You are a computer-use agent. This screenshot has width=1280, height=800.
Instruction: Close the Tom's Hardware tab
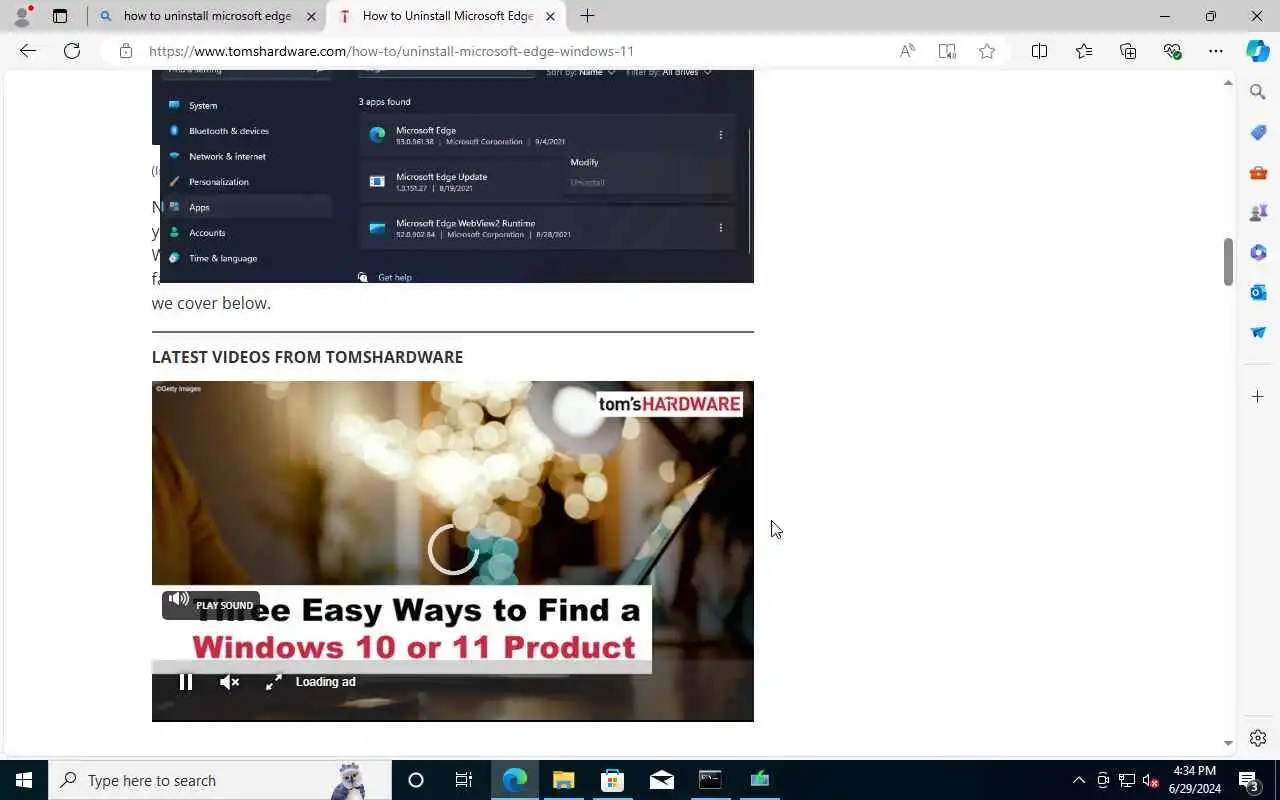[550, 16]
